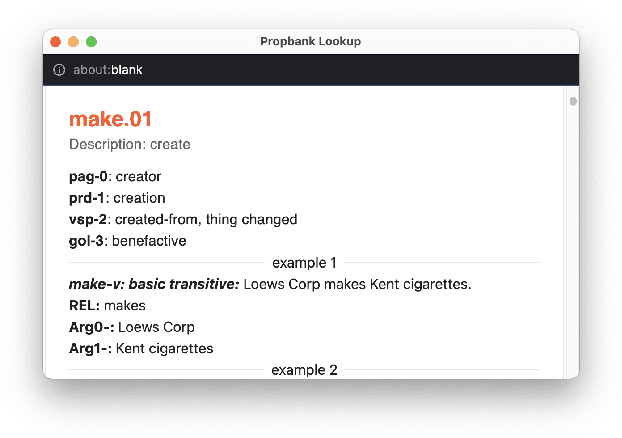622x438 pixels.
Task: Click the vsp-2 created-from role line
Action: [x=183, y=219]
